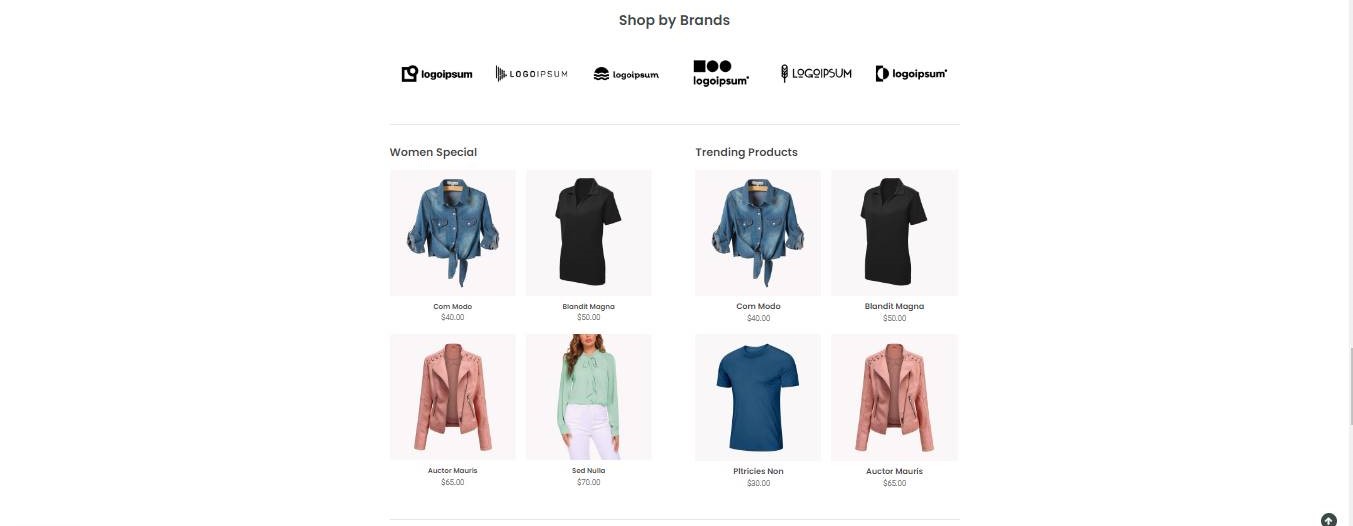
Task: Click Sed Nulla product title
Action: click(x=589, y=471)
